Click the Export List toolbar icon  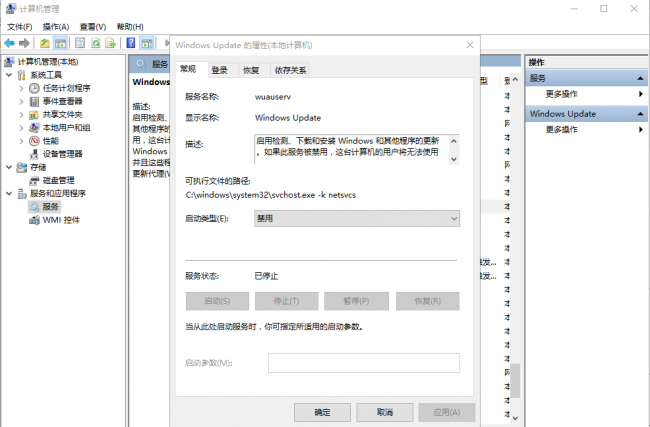[111, 43]
